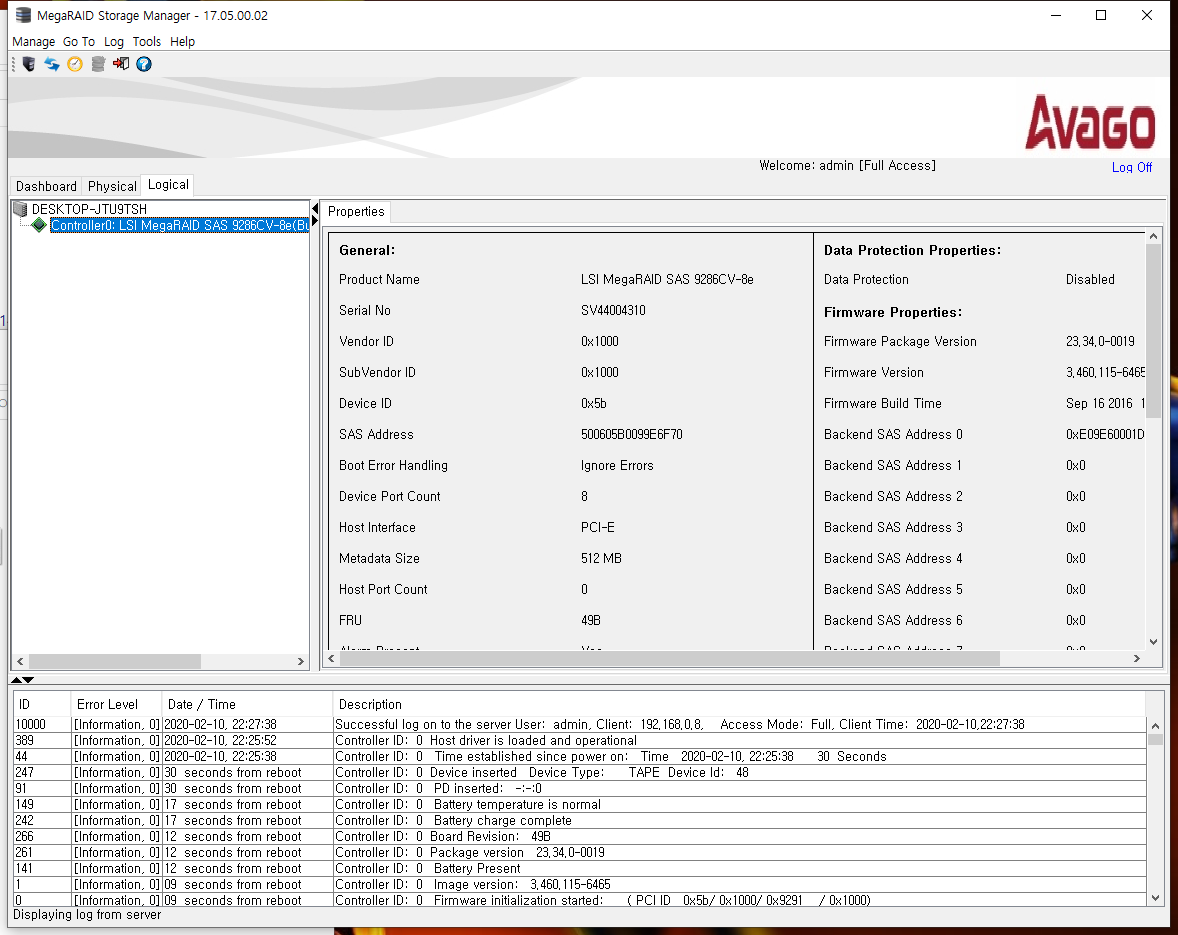Click the grey disk-stack virtual drive icon
Screen dimensions: 1178x935
[x=98, y=64]
